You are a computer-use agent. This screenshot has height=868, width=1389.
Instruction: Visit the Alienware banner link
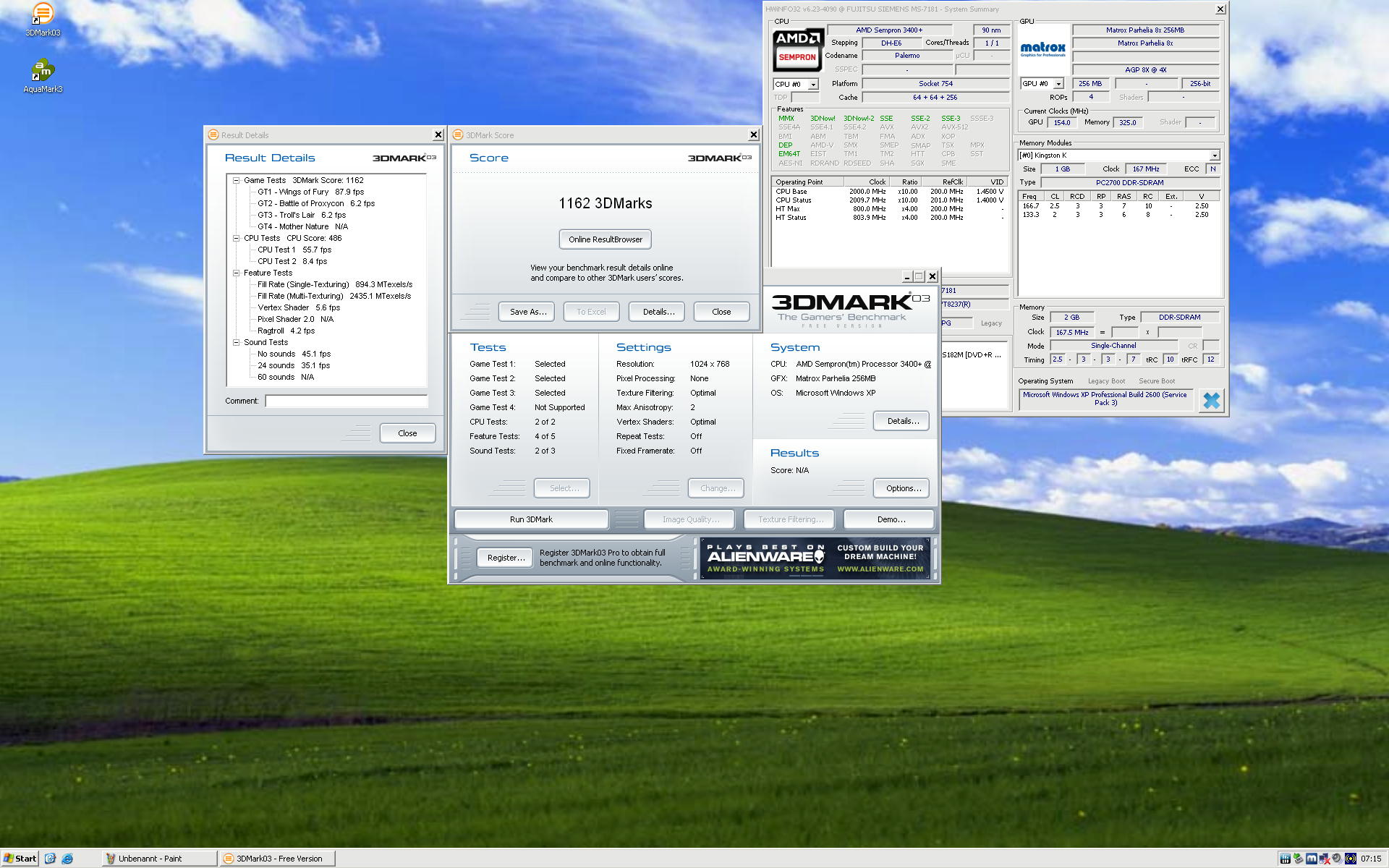coord(813,557)
